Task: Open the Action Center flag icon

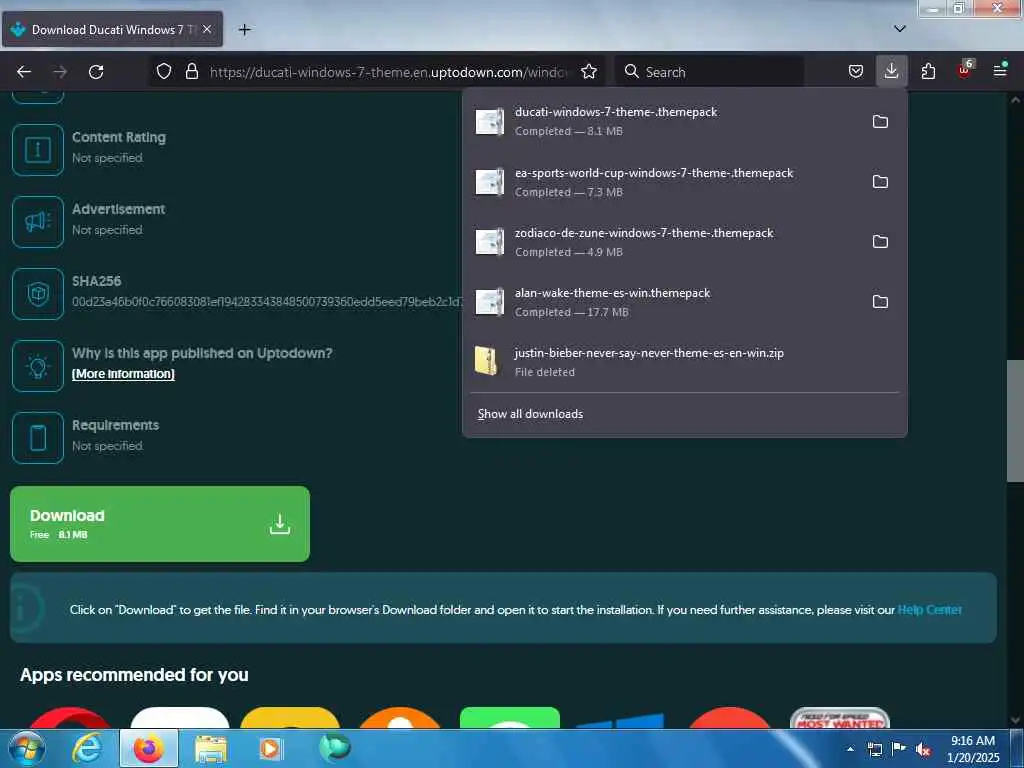Action: point(899,749)
